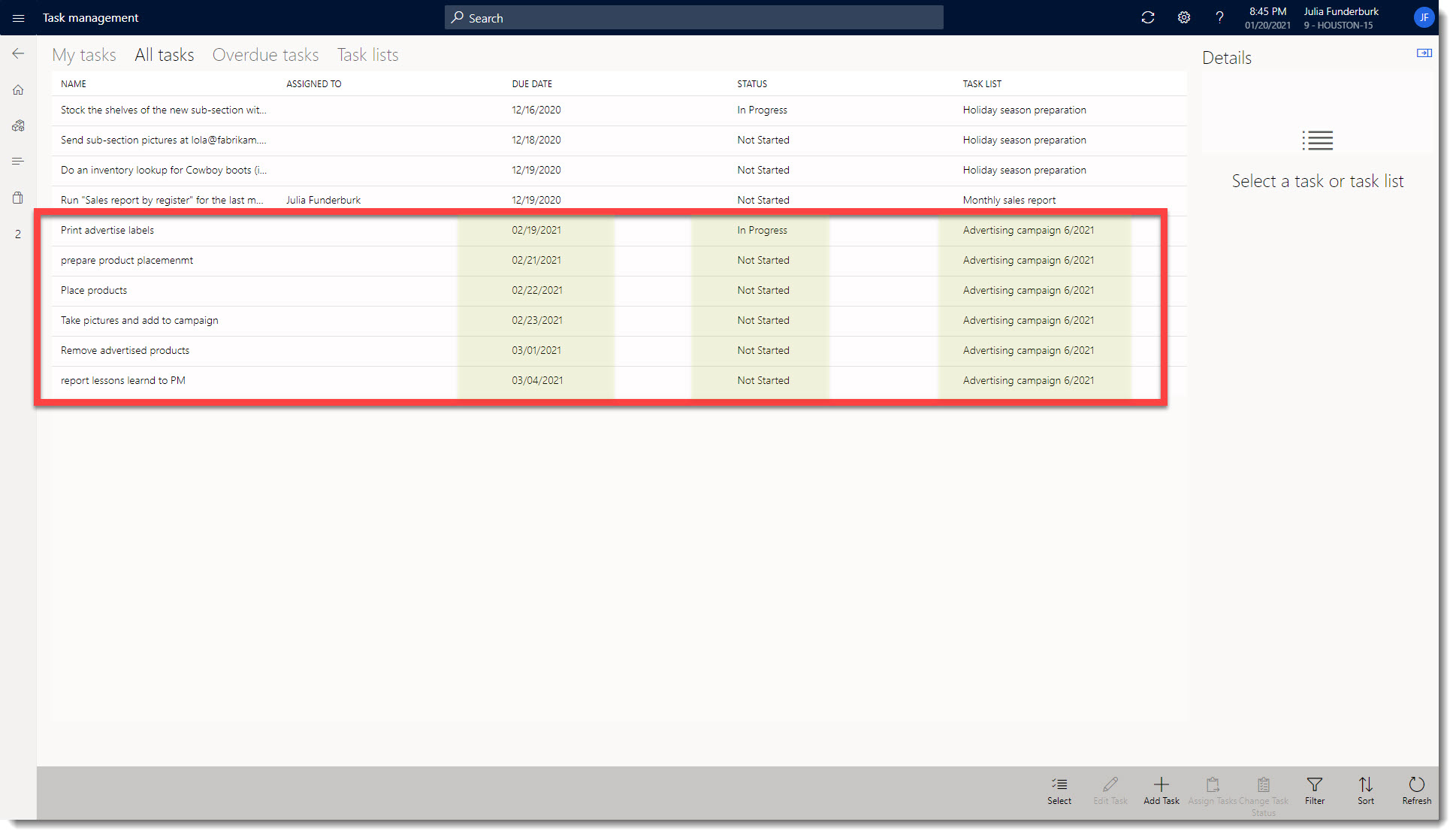Expand the sidebar item showing the badge '2'

click(17, 234)
